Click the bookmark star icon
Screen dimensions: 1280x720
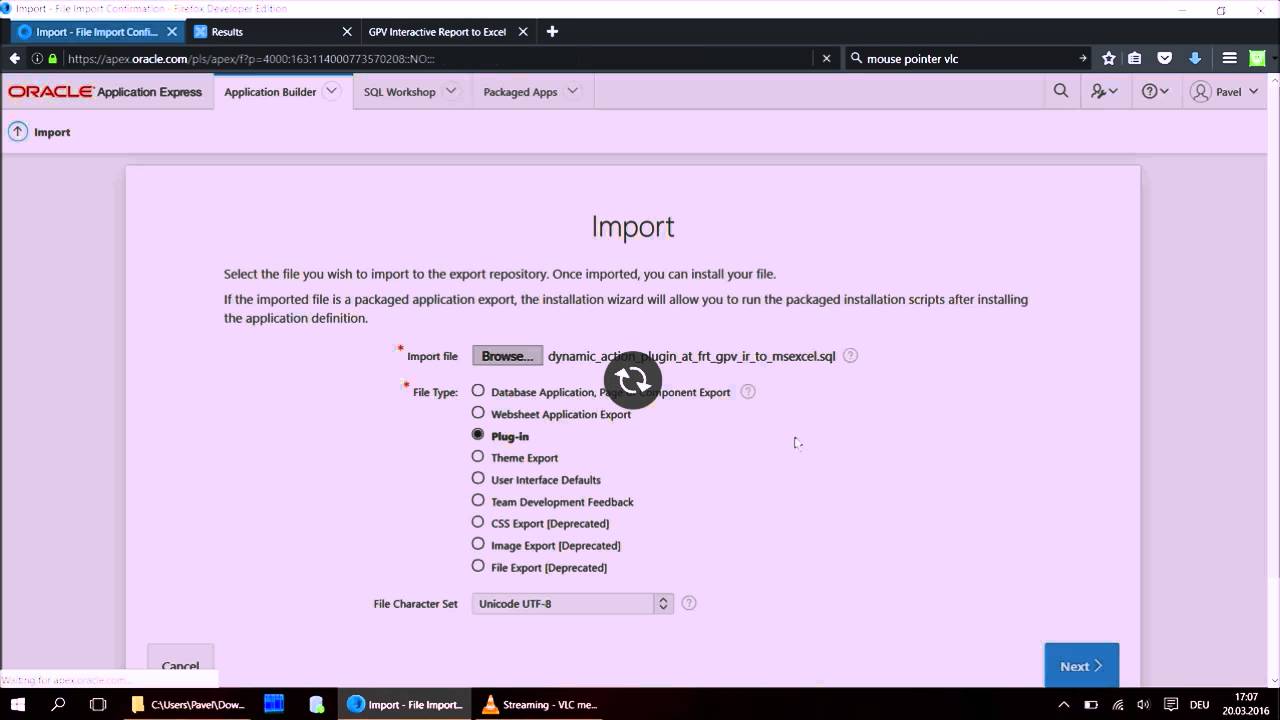point(1108,58)
